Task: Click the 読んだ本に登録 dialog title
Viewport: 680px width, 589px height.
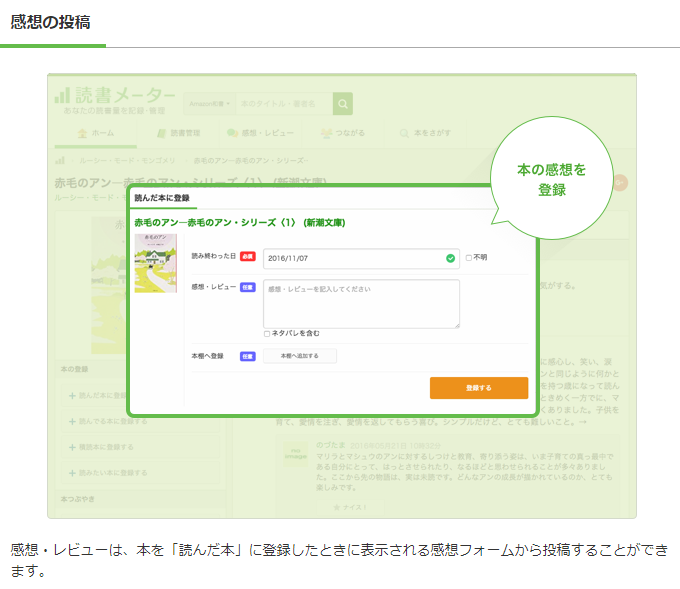Action: [162, 198]
